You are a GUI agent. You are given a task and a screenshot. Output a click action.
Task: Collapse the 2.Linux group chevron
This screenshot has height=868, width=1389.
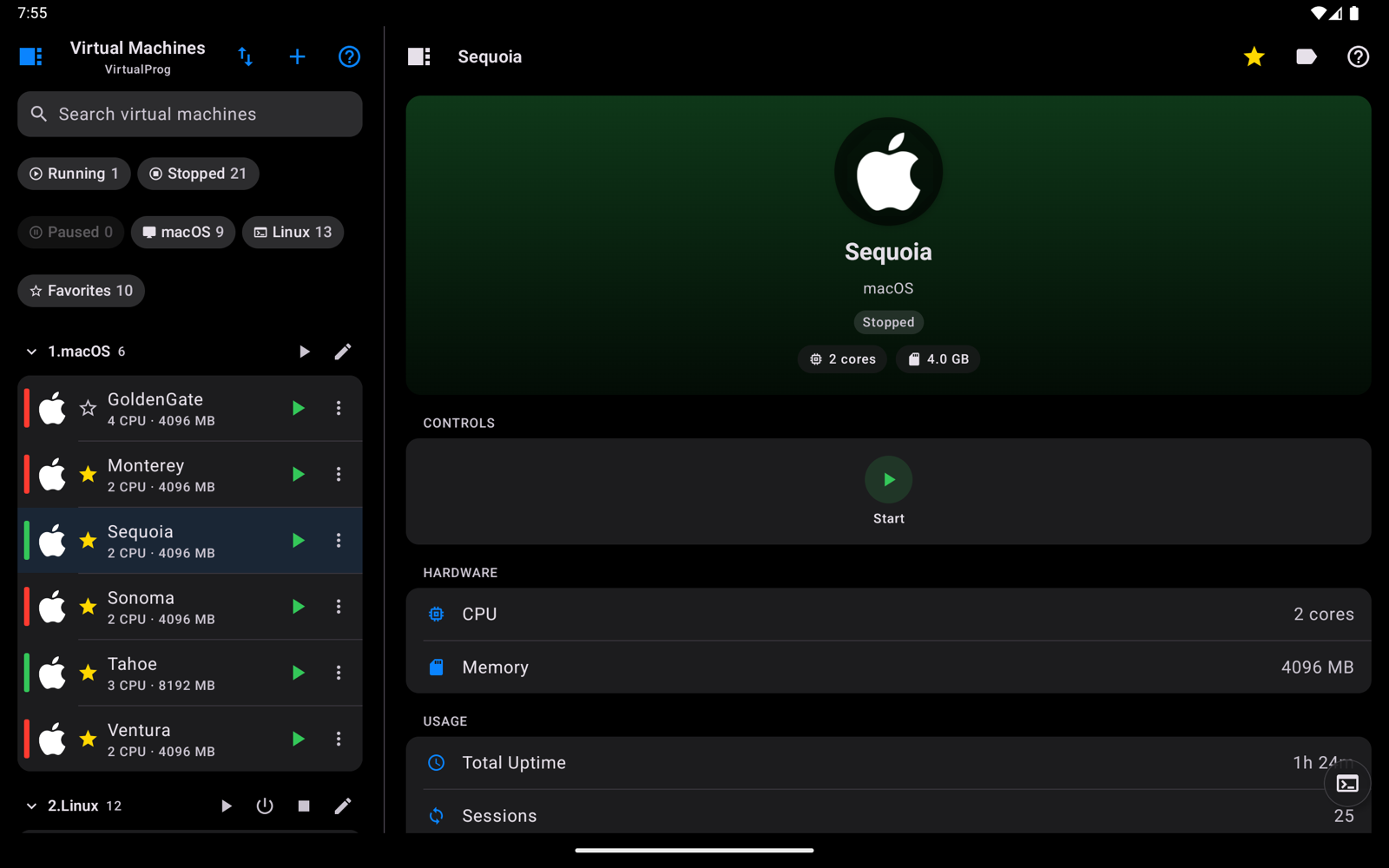31,806
